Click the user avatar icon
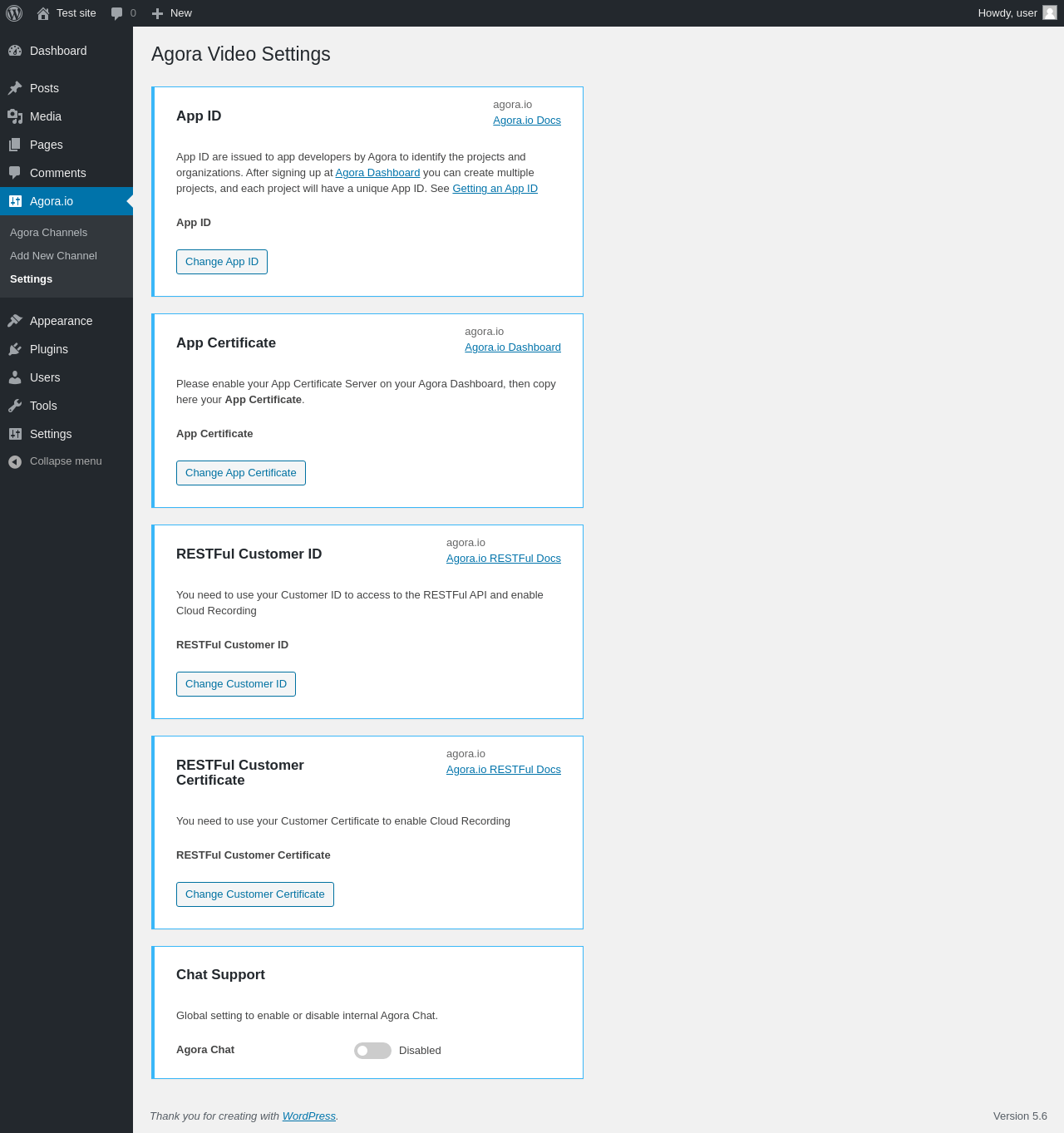Screen dimensions: 1064x1133 (x=1050, y=12)
